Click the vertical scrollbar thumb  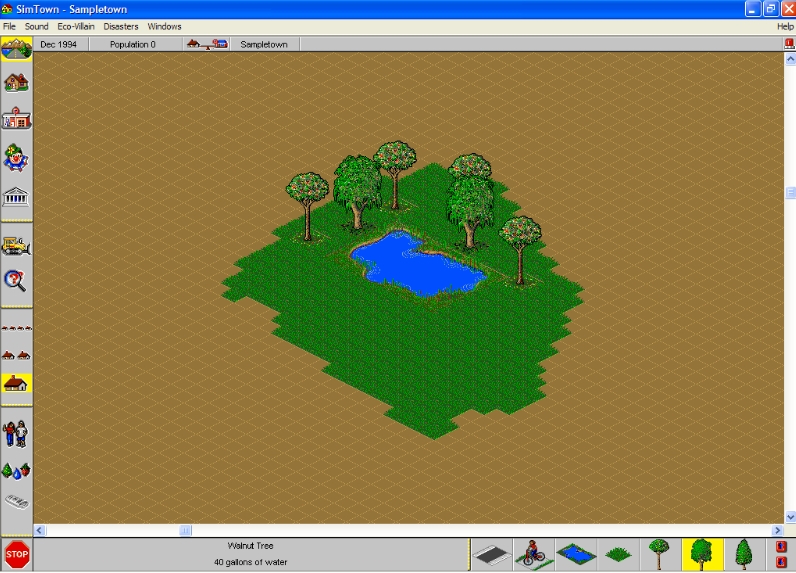click(x=790, y=193)
